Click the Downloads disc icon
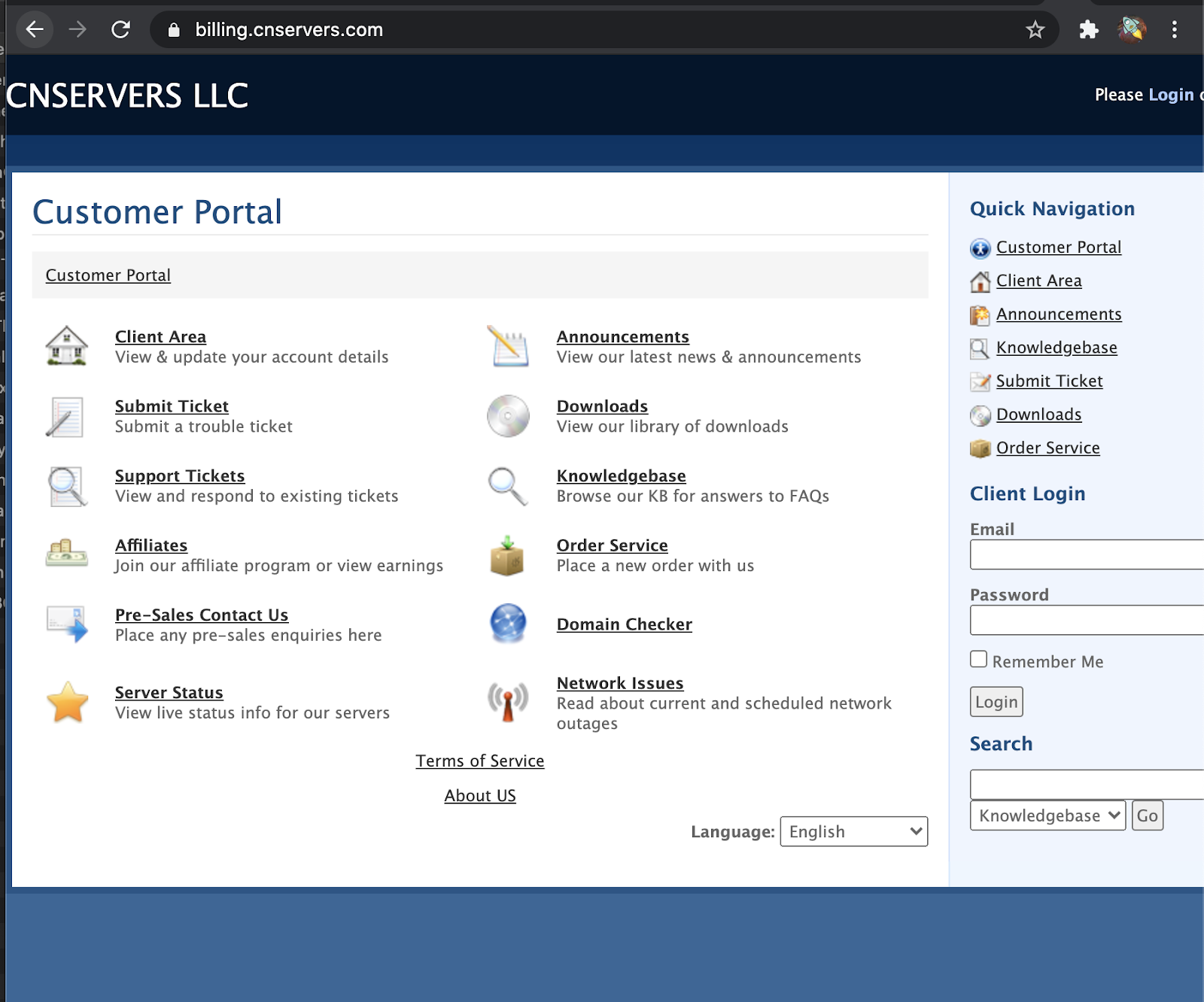This screenshot has height=1002, width=1204. click(x=508, y=416)
